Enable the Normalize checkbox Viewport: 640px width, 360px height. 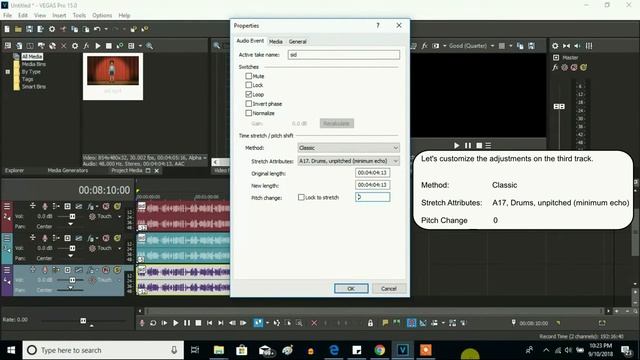click(x=249, y=113)
